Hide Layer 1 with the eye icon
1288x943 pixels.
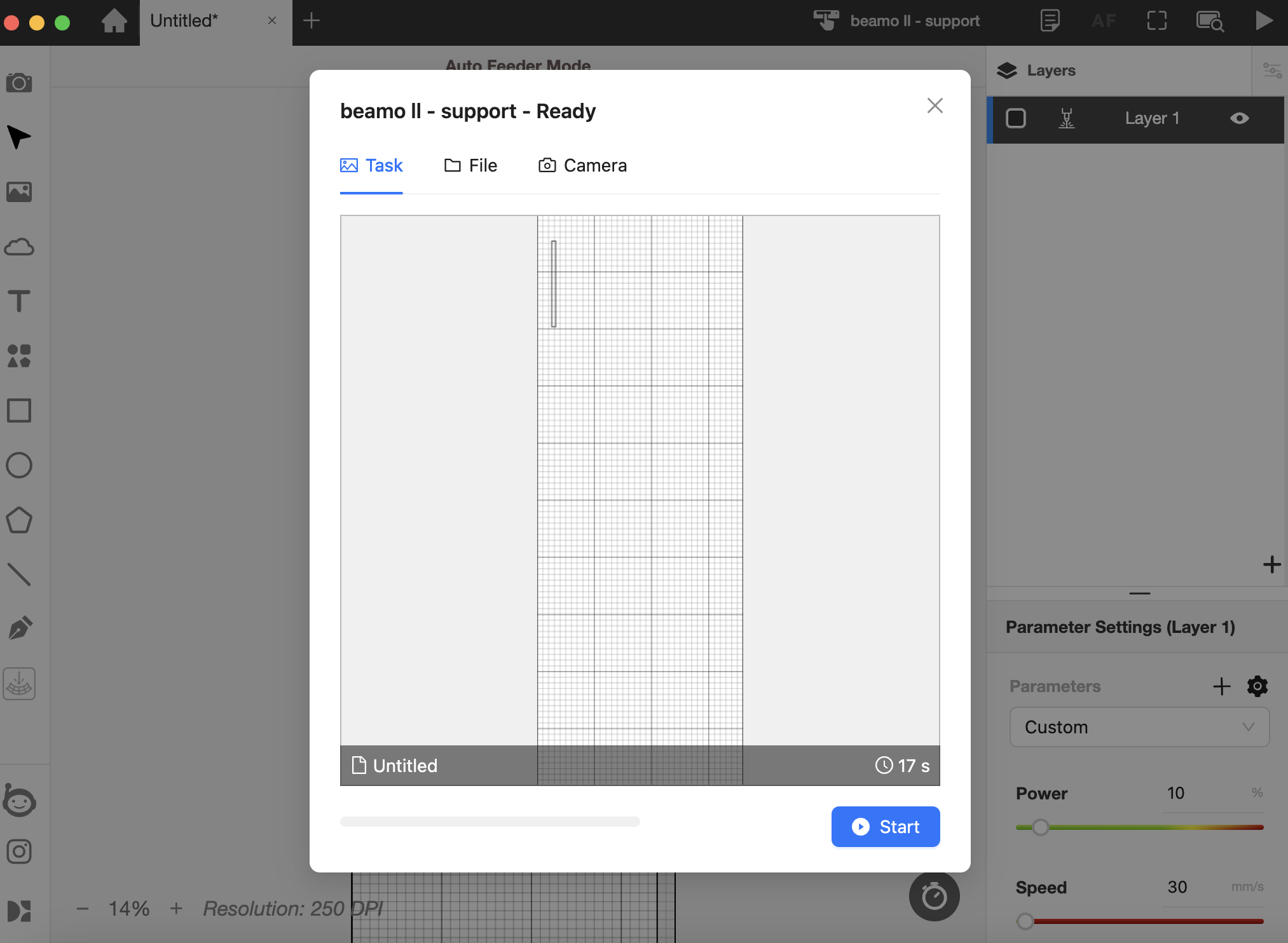click(1240, 118)
